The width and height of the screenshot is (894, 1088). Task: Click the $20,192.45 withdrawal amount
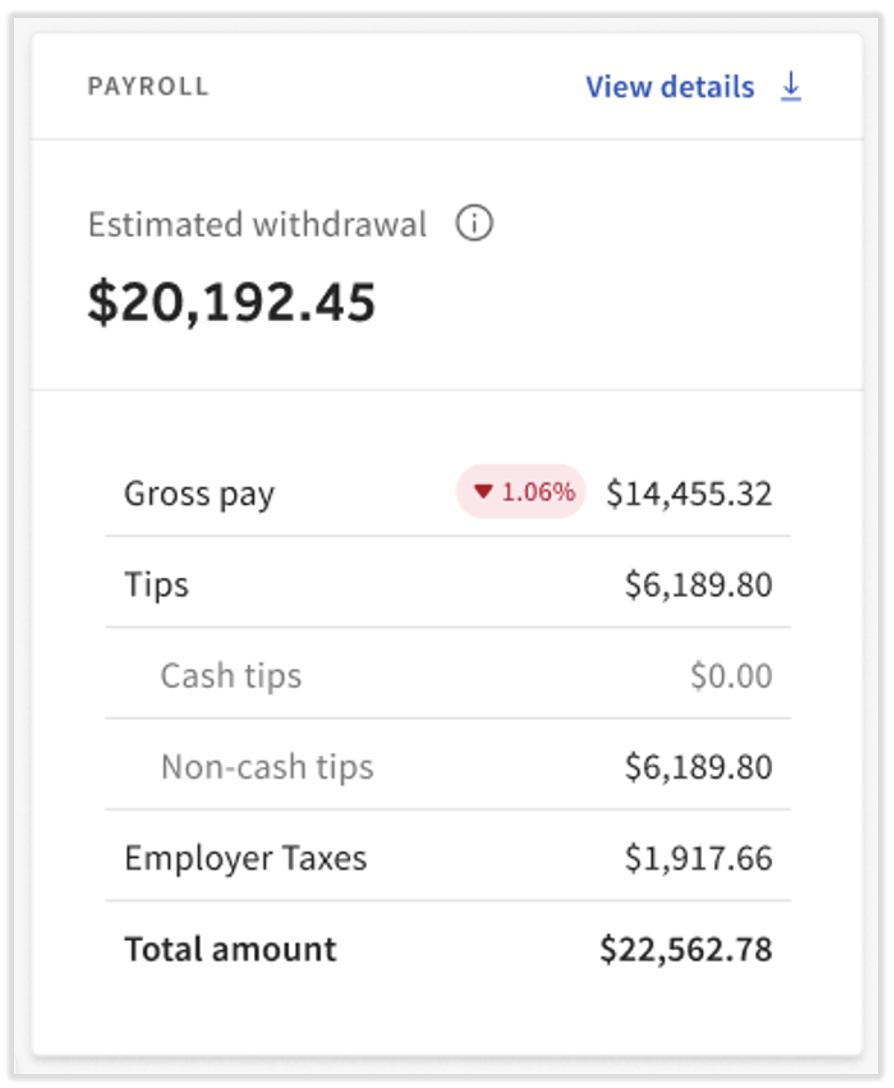(231, 302)
